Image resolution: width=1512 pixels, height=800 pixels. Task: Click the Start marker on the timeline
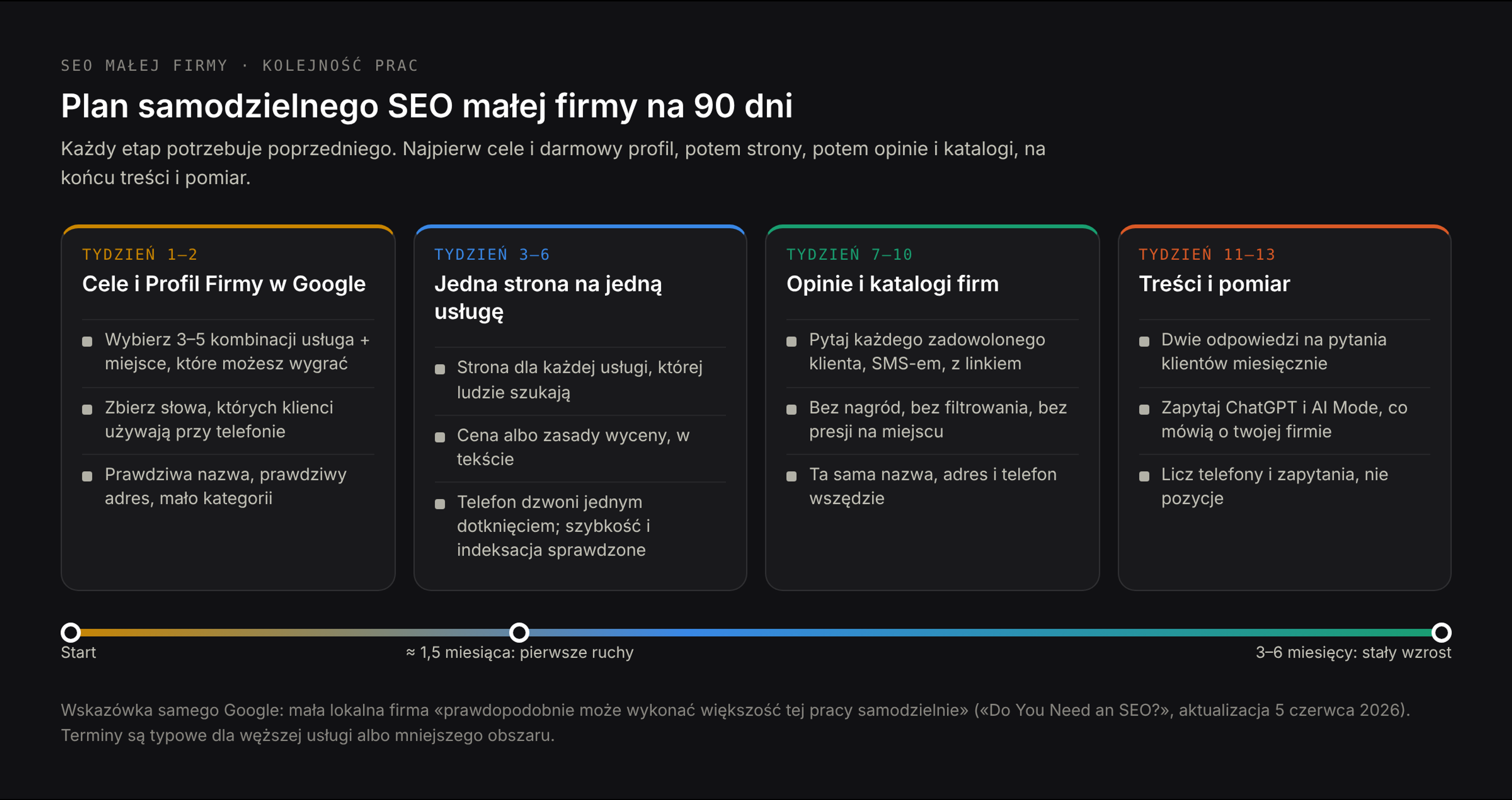71,633
